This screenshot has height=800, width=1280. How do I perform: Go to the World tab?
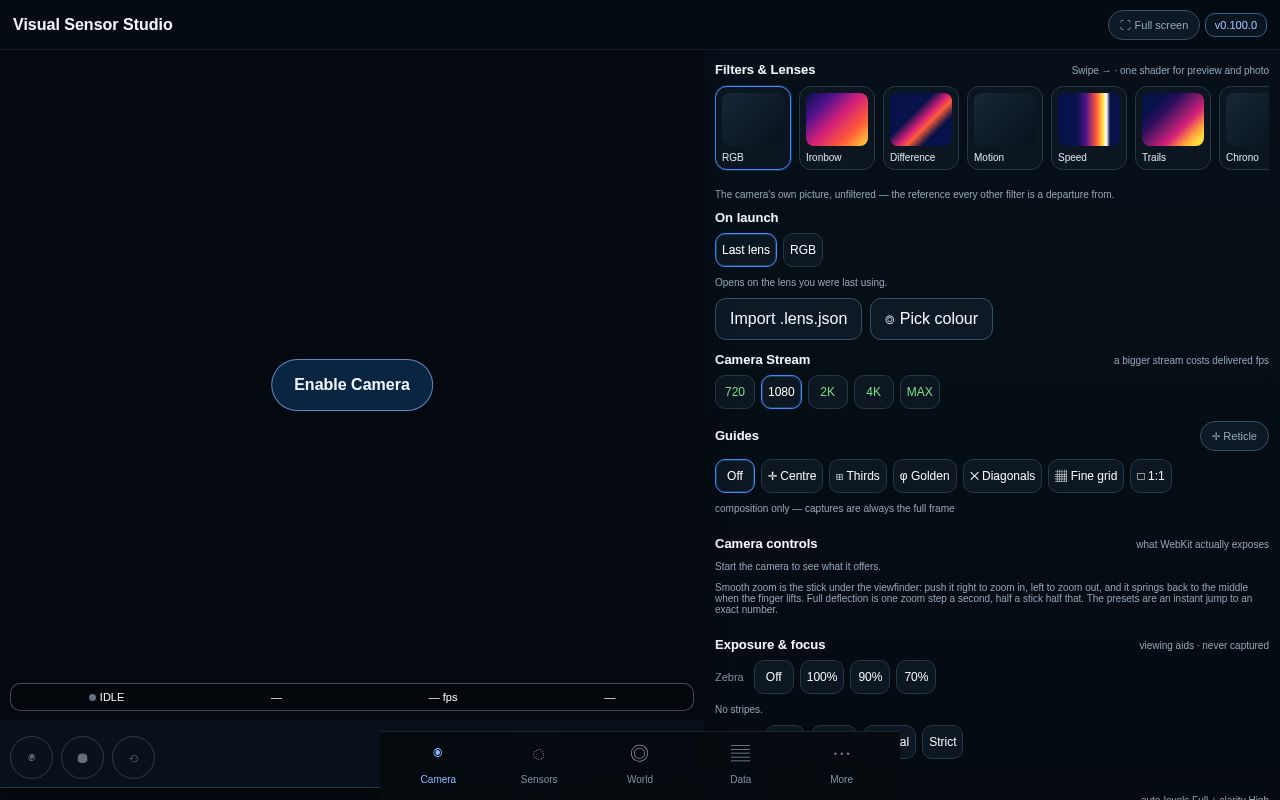pyautogui.click(x=640, y=765)
